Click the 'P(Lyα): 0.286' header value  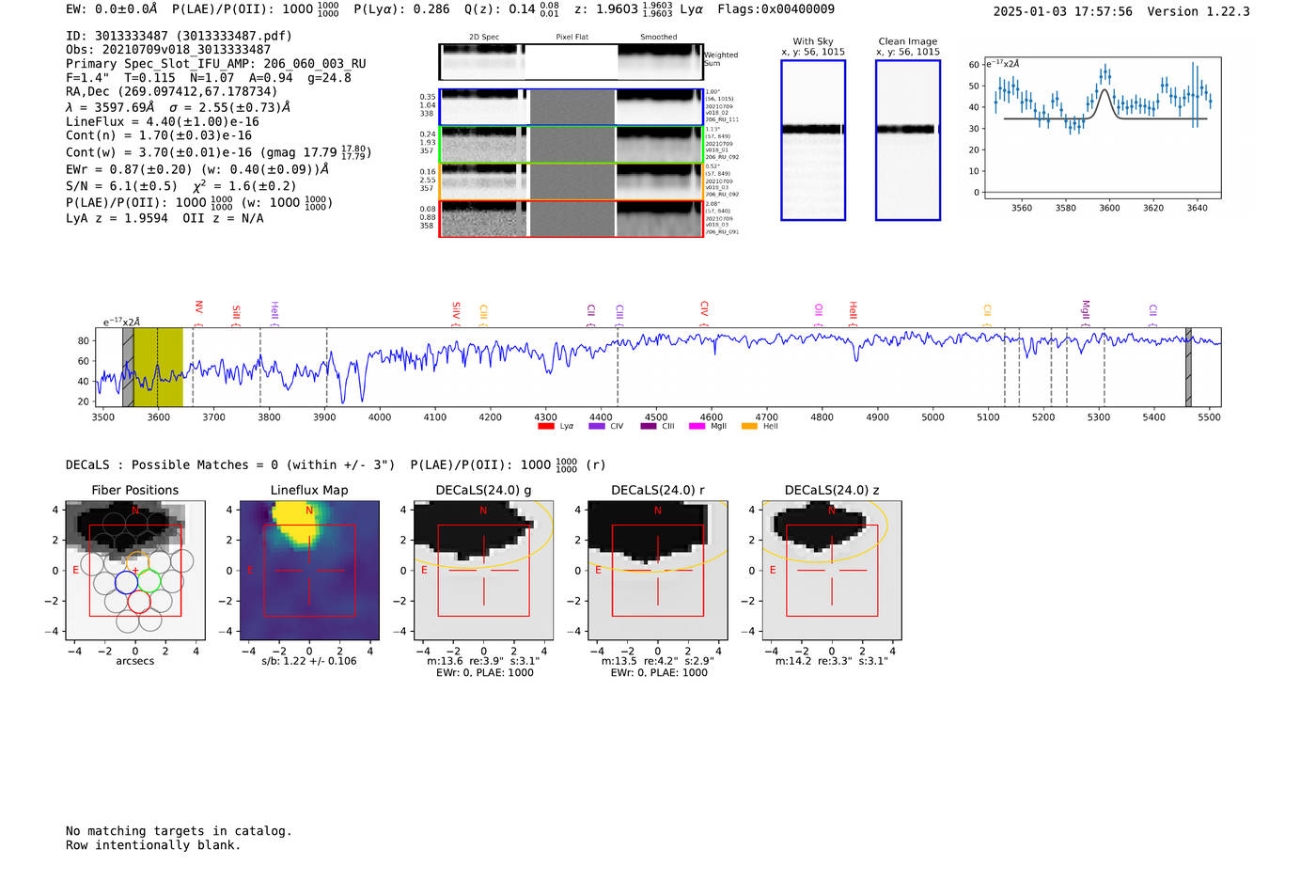[x=401, y=9]
